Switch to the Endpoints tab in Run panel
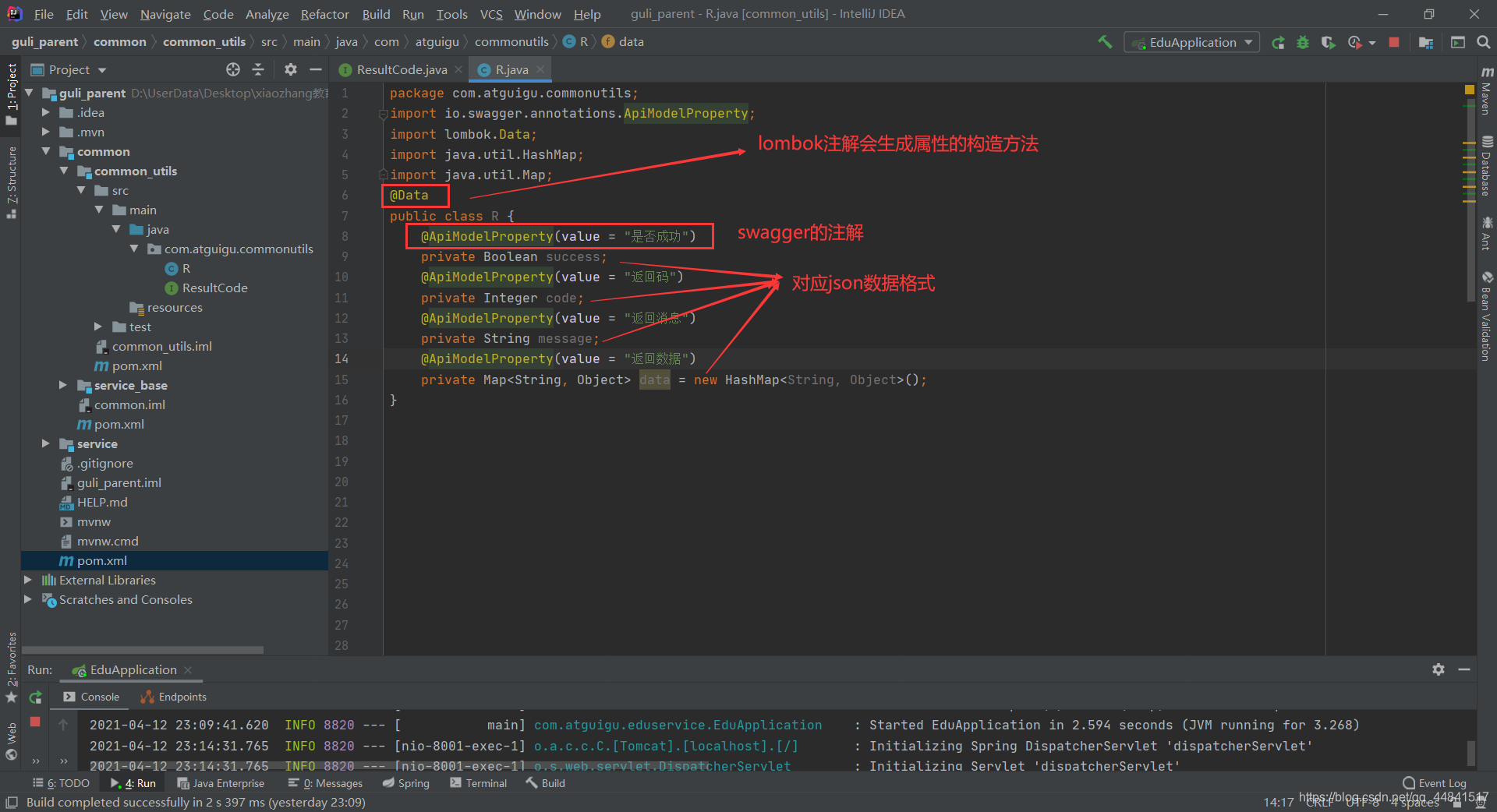Image resolution: width=1497 pixels, height=812 pixels. tap(173, 697)
